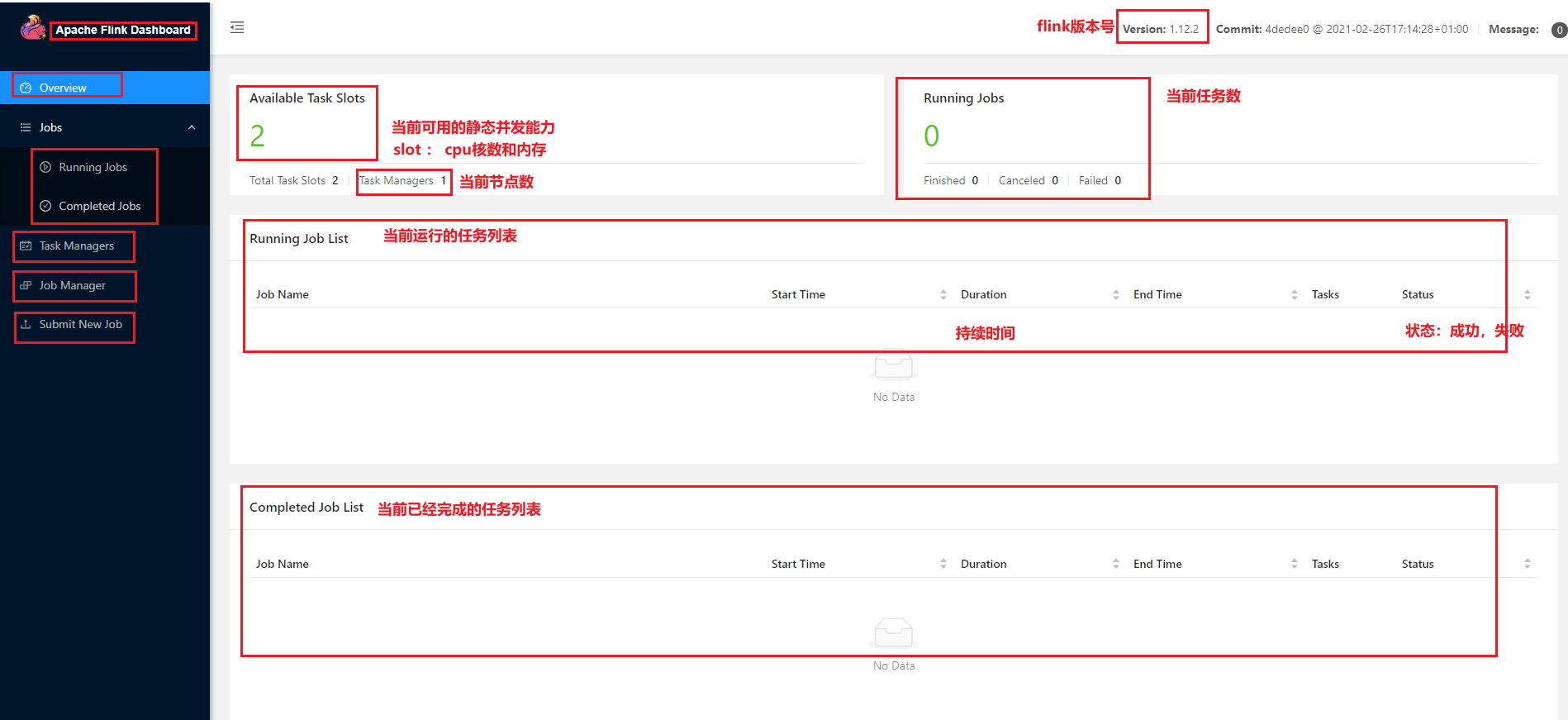1568x720 pixels.
Task: Sort running jobs by Duration
Action: (x=1116, y=295)
